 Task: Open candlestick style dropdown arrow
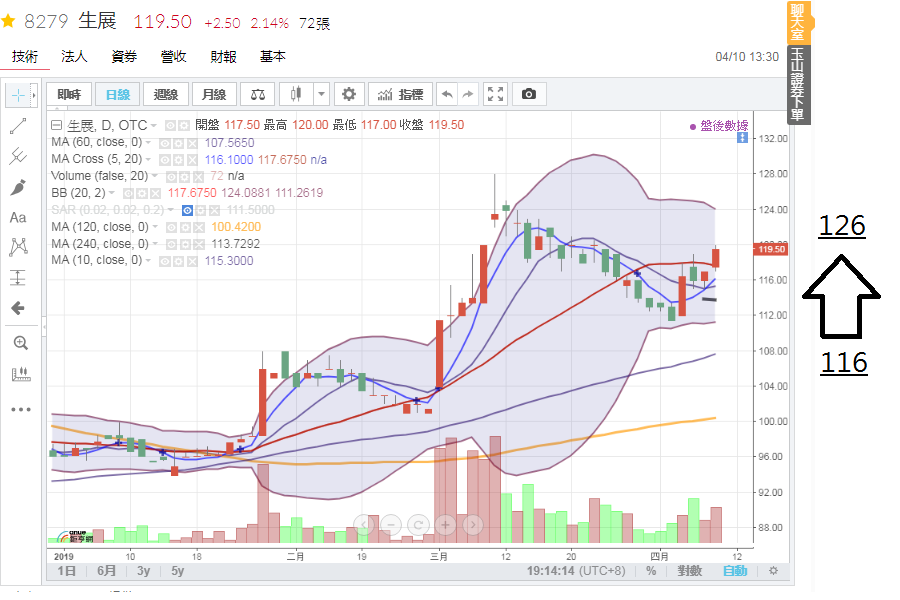coord(321,94)
